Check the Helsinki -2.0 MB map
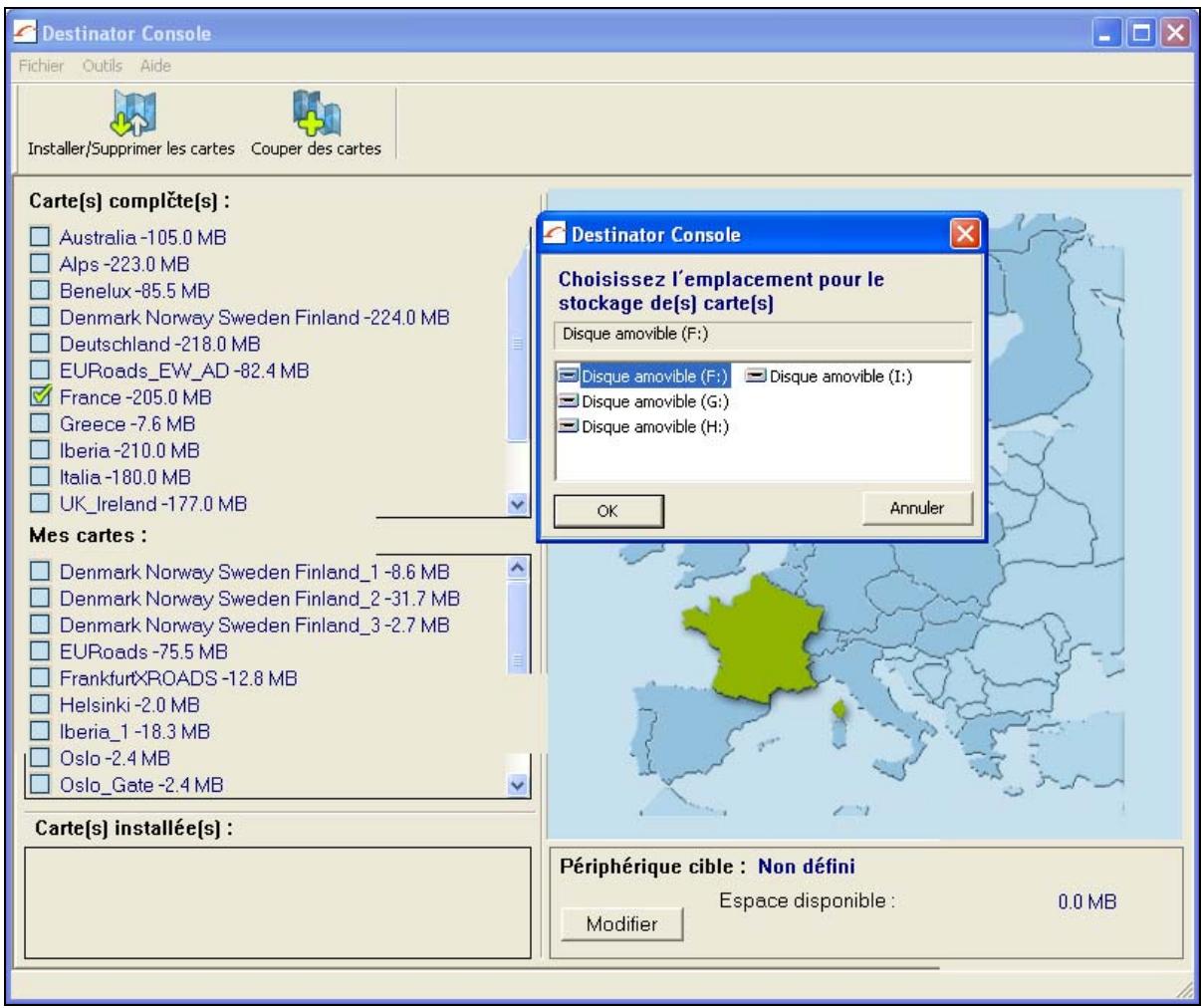Image resolution: width=1201 pixels, height=1008 pixels. [39, 705]
